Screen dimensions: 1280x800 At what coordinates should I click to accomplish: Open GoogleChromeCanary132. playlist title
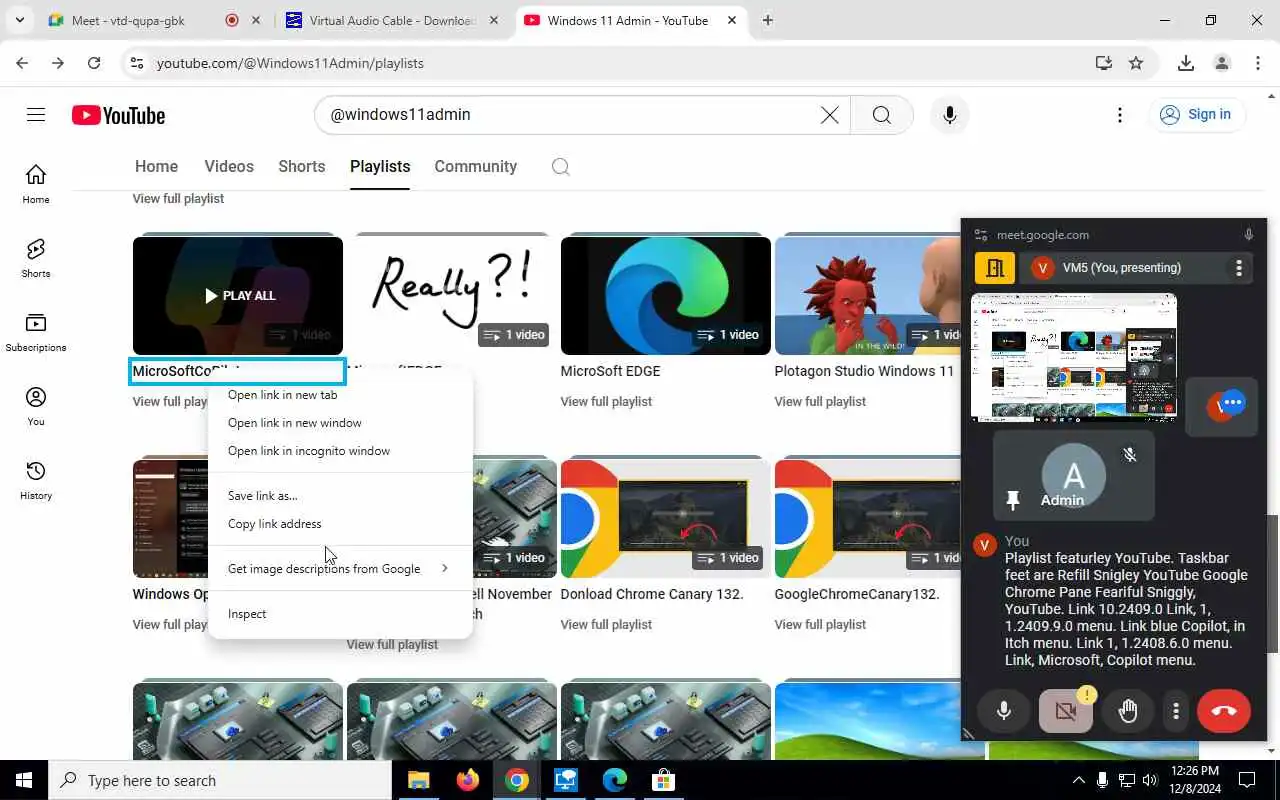coord(857,594)
